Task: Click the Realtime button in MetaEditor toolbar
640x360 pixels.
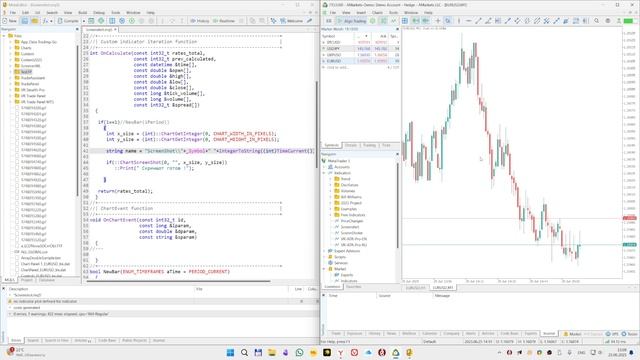Action: click(x=224, y=21)
